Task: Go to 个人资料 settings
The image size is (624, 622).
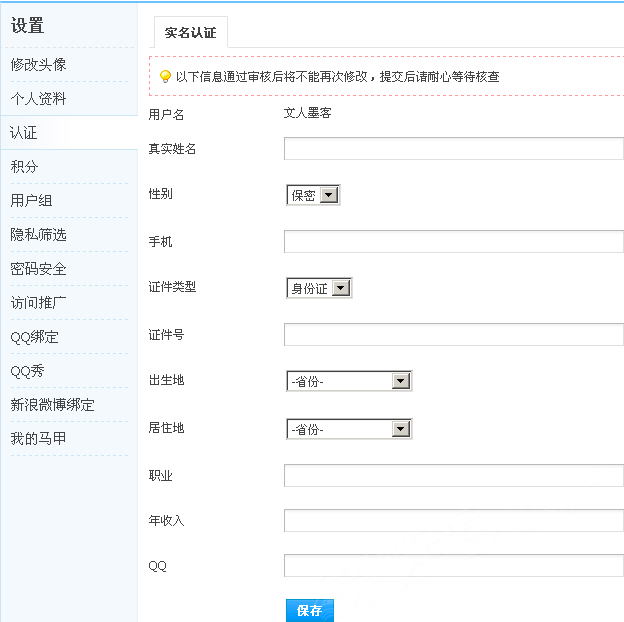Action: click(x=39, y=99)
